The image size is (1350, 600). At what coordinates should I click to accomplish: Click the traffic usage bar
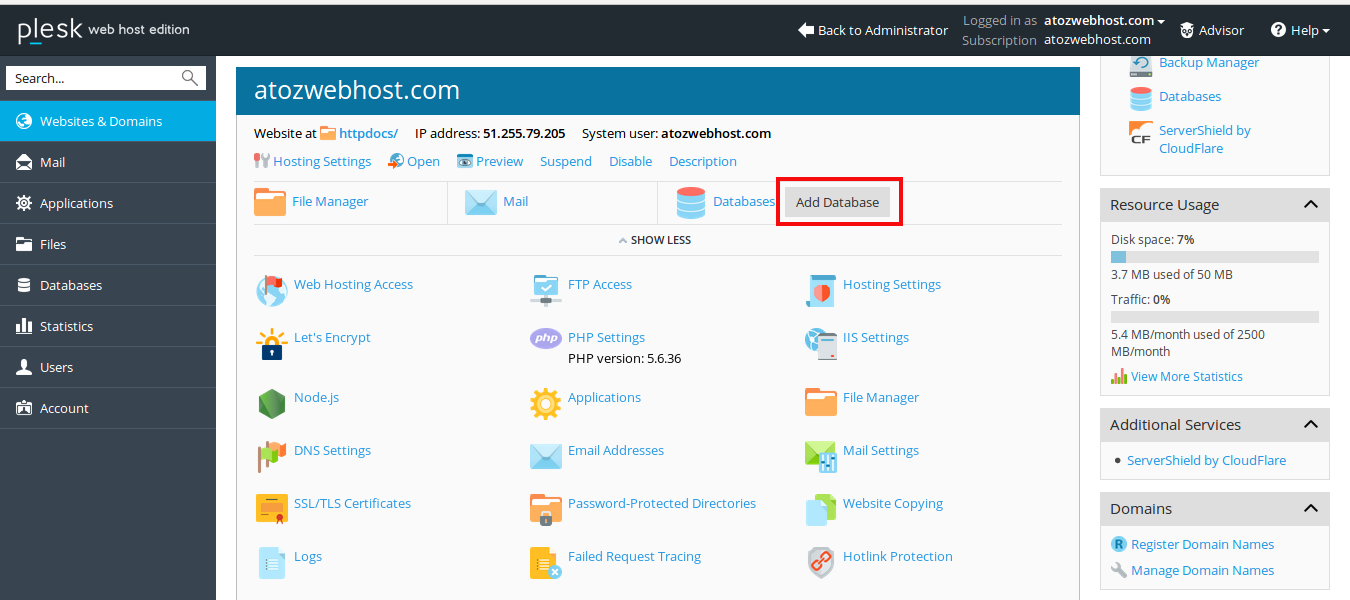pyautogui.click(x=1215, y=317)
